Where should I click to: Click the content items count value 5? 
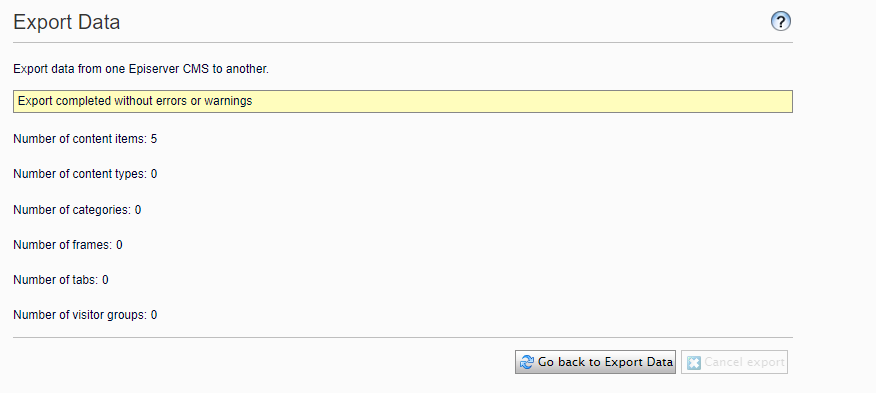[154, 139]
